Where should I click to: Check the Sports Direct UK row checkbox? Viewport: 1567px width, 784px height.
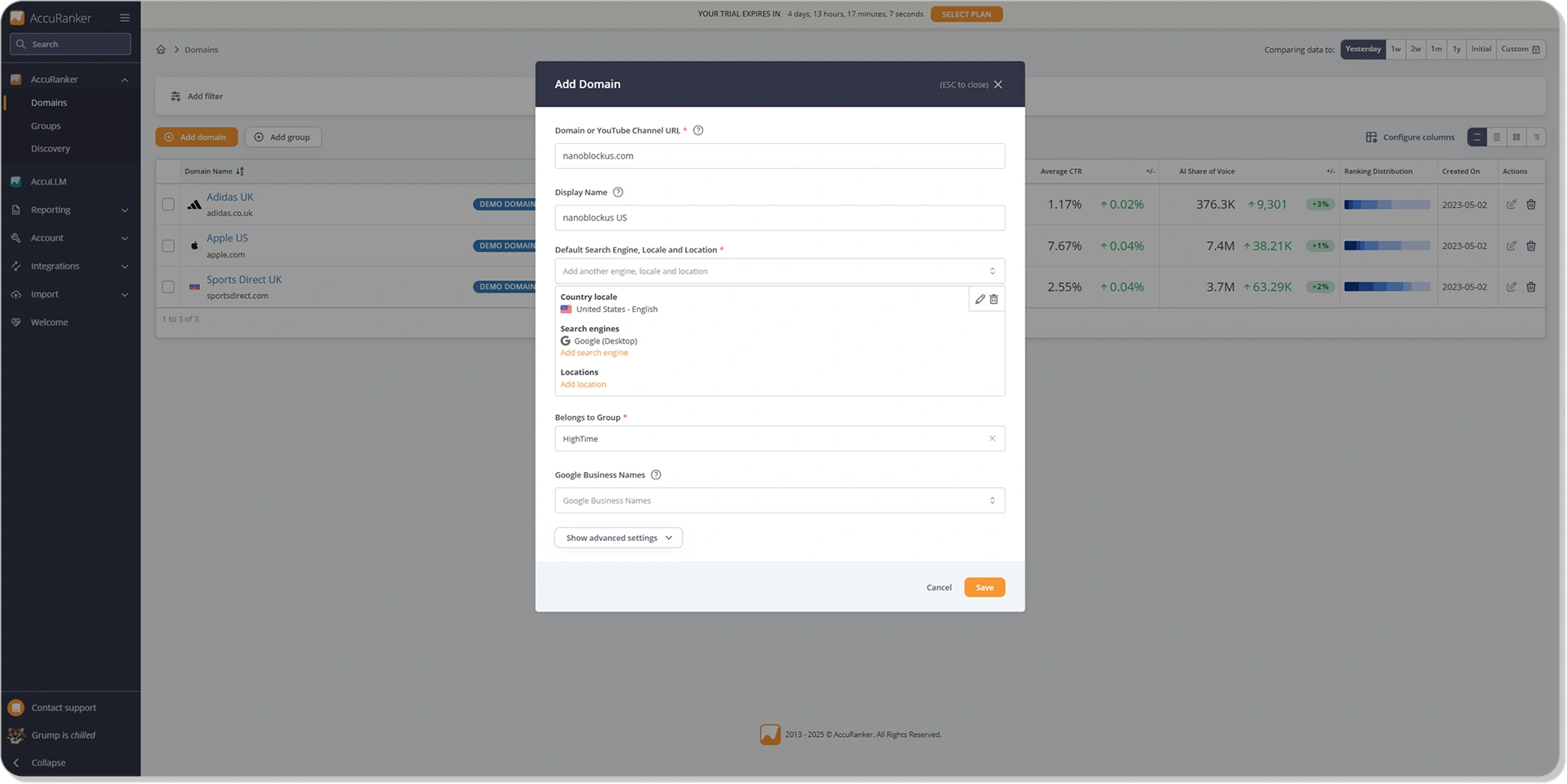click(x=168, y=287)
